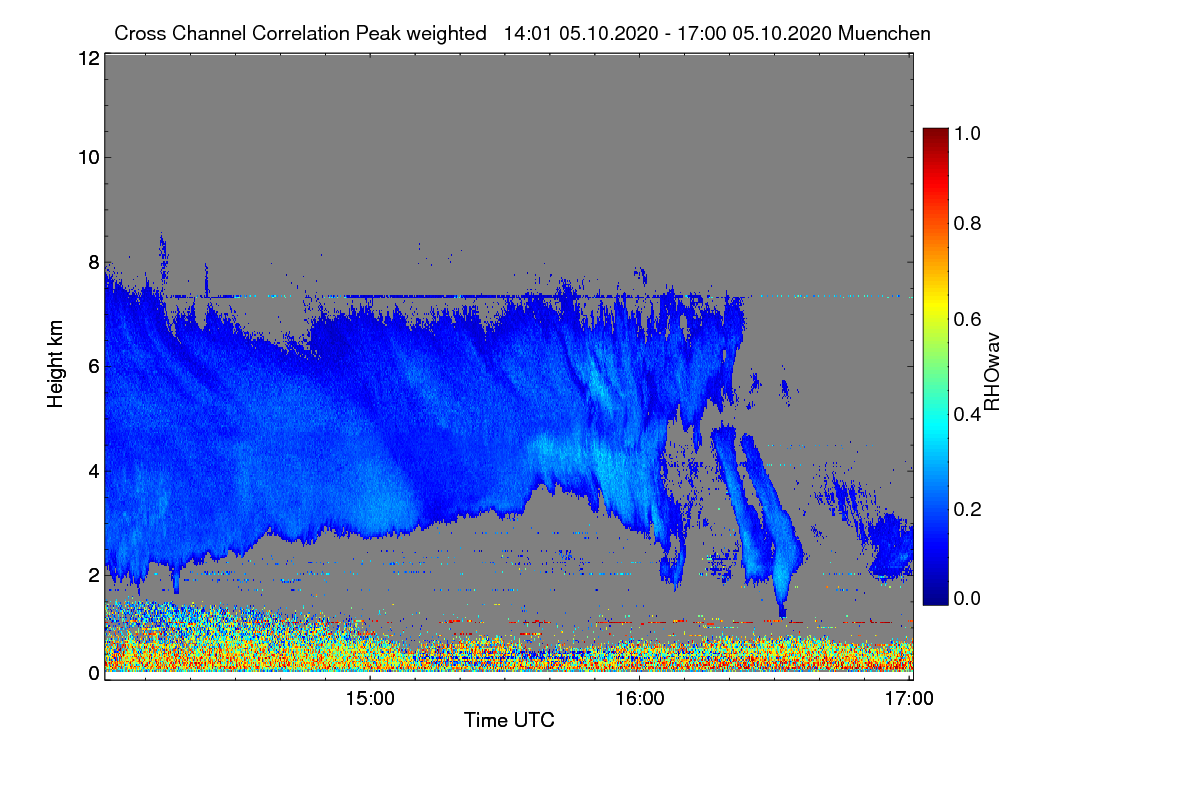This screenshot has width=1200, height=800.
Task: Click the 'RHOwav' colorbar label
Action: pos(992,371)
